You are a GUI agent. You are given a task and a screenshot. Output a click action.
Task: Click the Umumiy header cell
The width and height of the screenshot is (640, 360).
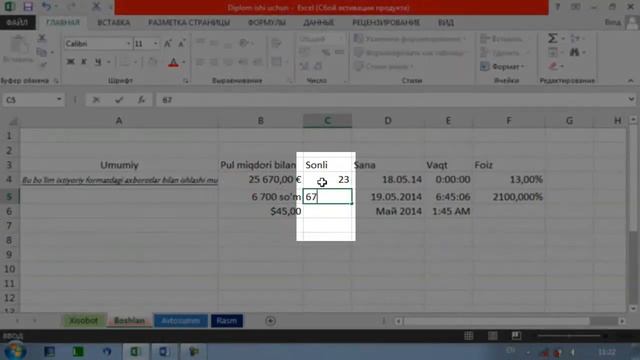click(x=119, y=165)
